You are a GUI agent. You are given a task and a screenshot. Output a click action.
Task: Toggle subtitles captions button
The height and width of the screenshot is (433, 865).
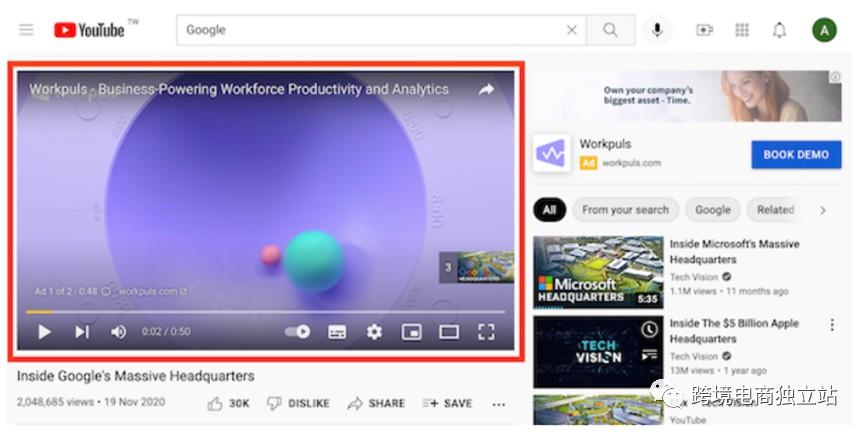coord(337,332)
